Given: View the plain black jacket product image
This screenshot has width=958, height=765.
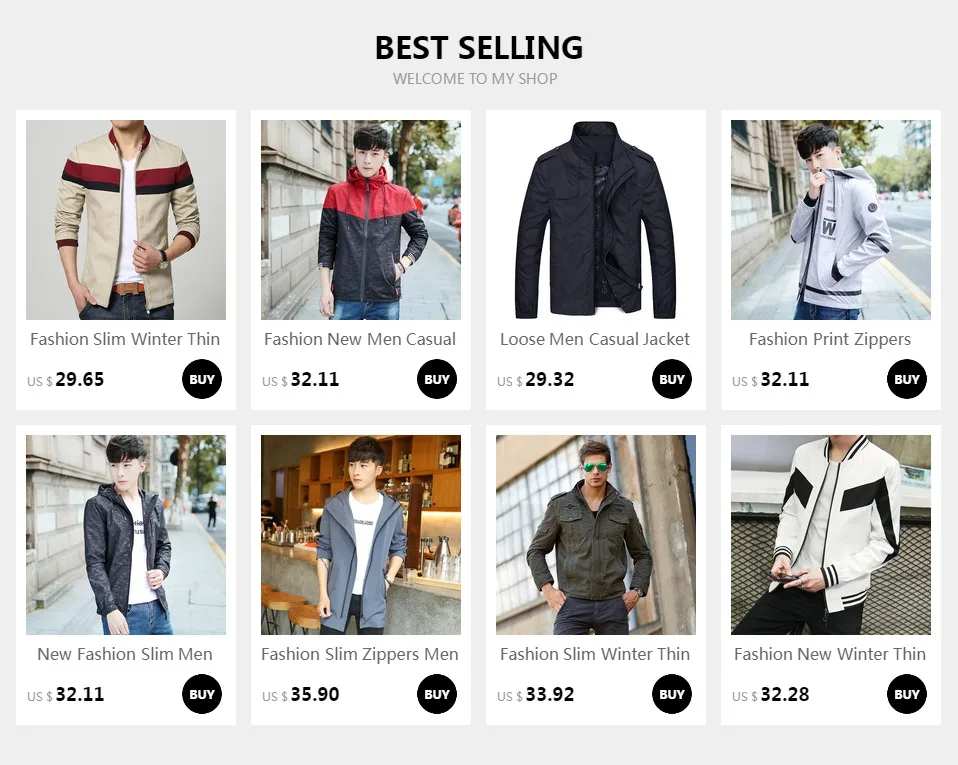Looking at the screenshot, I should tap(596, 220).
